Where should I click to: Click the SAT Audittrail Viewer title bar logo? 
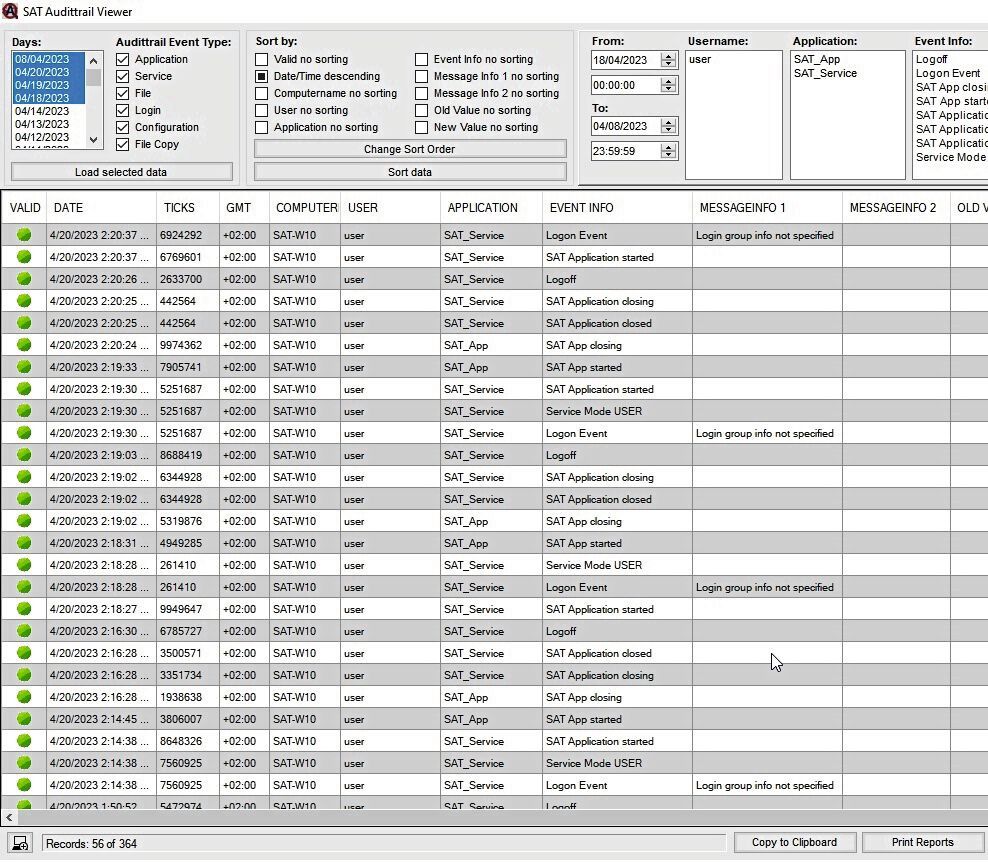[12, 12]
